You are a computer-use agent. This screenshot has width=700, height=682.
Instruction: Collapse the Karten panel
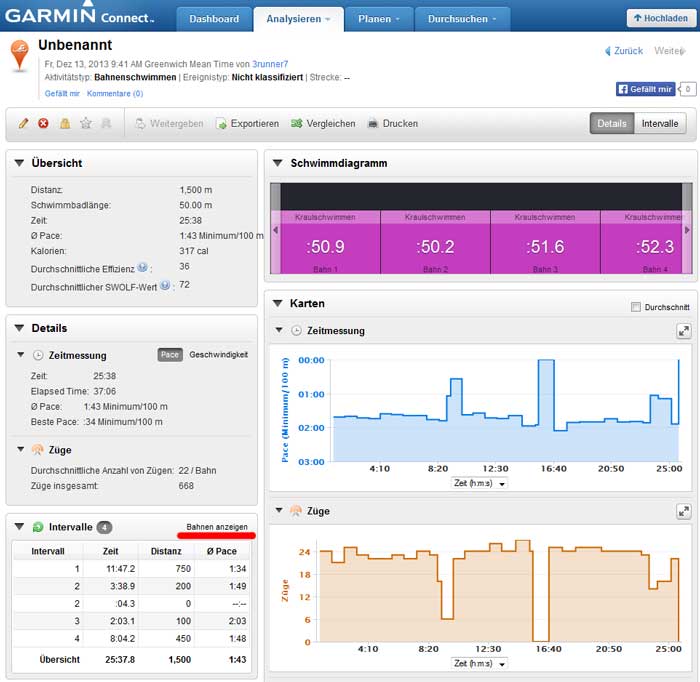click(278, 303)
